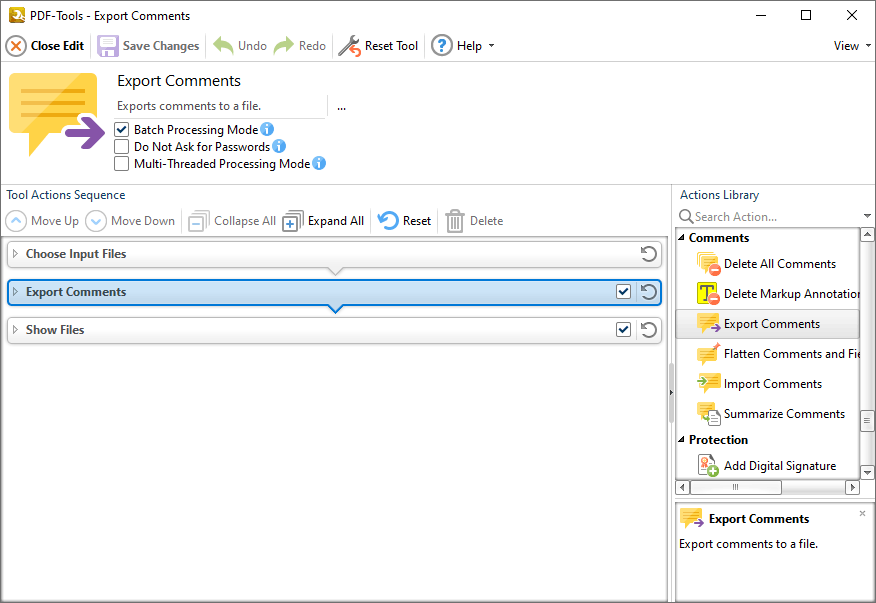
Task: Open the Help question mark icon
Action: pyautogui.click(x=442, y=46)
